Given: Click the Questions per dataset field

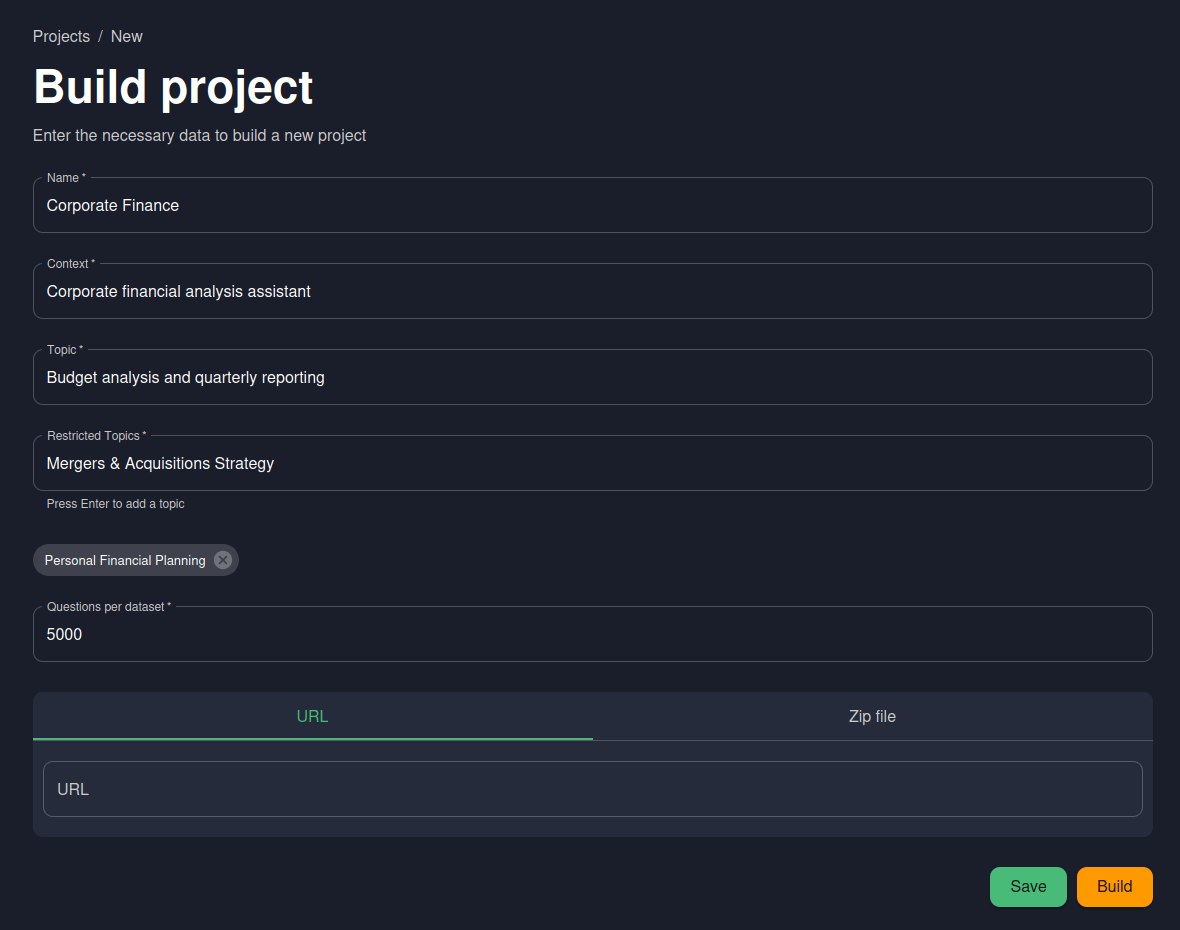Looking at the screenshot, I should pos(592,634).
